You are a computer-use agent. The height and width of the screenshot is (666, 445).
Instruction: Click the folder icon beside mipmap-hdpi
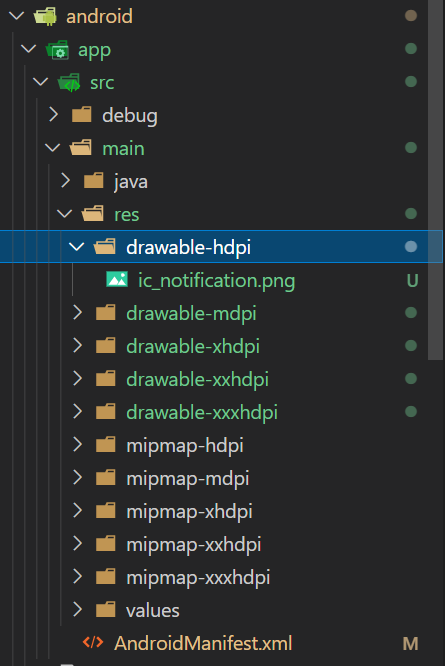click(105, 445)
